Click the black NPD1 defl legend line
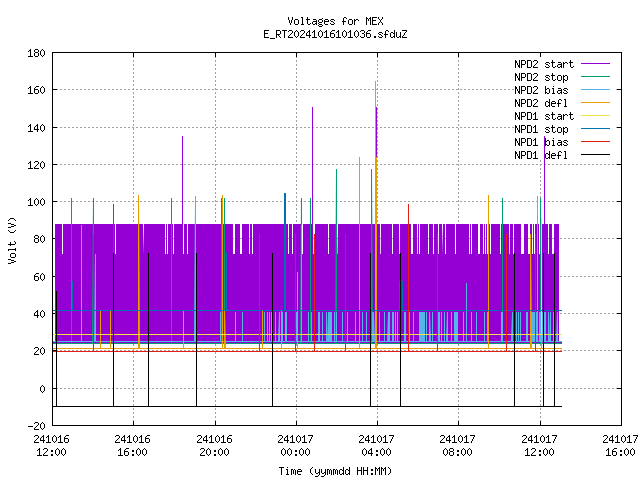Viewport: 640px width, 480px height. (595, 155)
